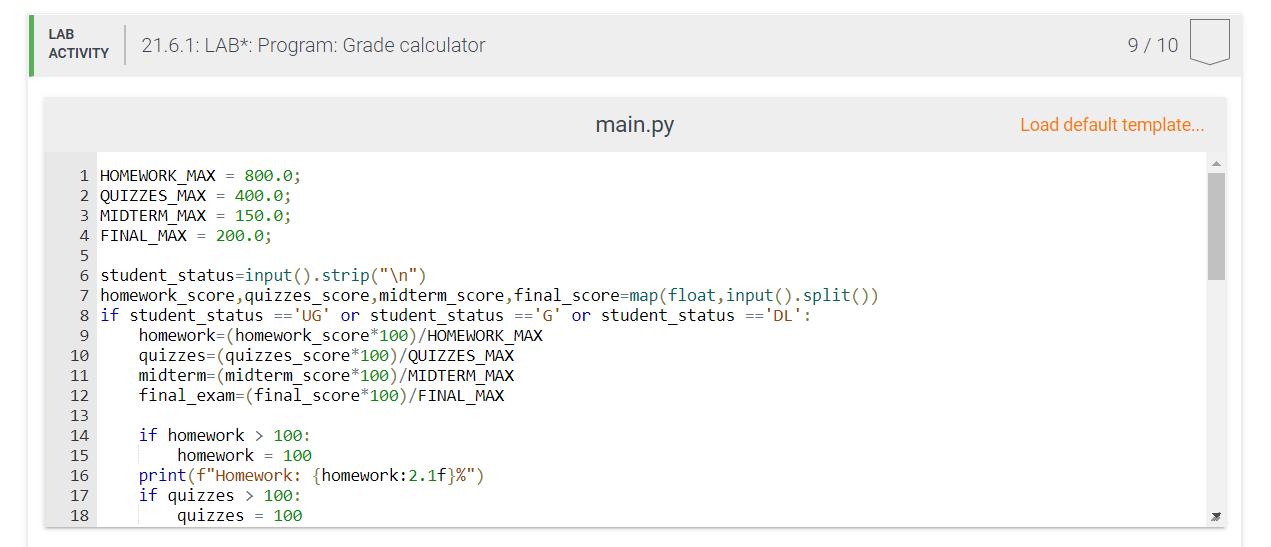Screen dimensions: 1271x547
Task: Click the LAB ACTIVITY label
Action: point(78,44)
